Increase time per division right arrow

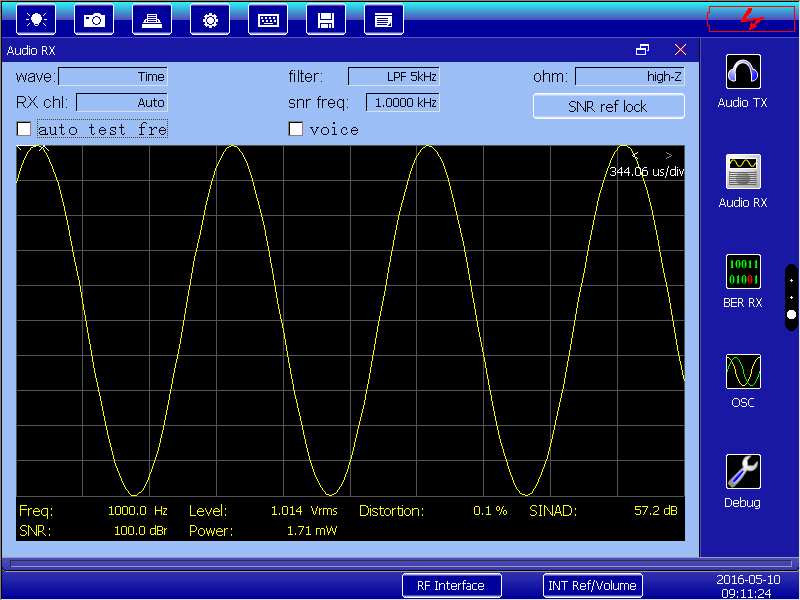click(x=668, y=155)
